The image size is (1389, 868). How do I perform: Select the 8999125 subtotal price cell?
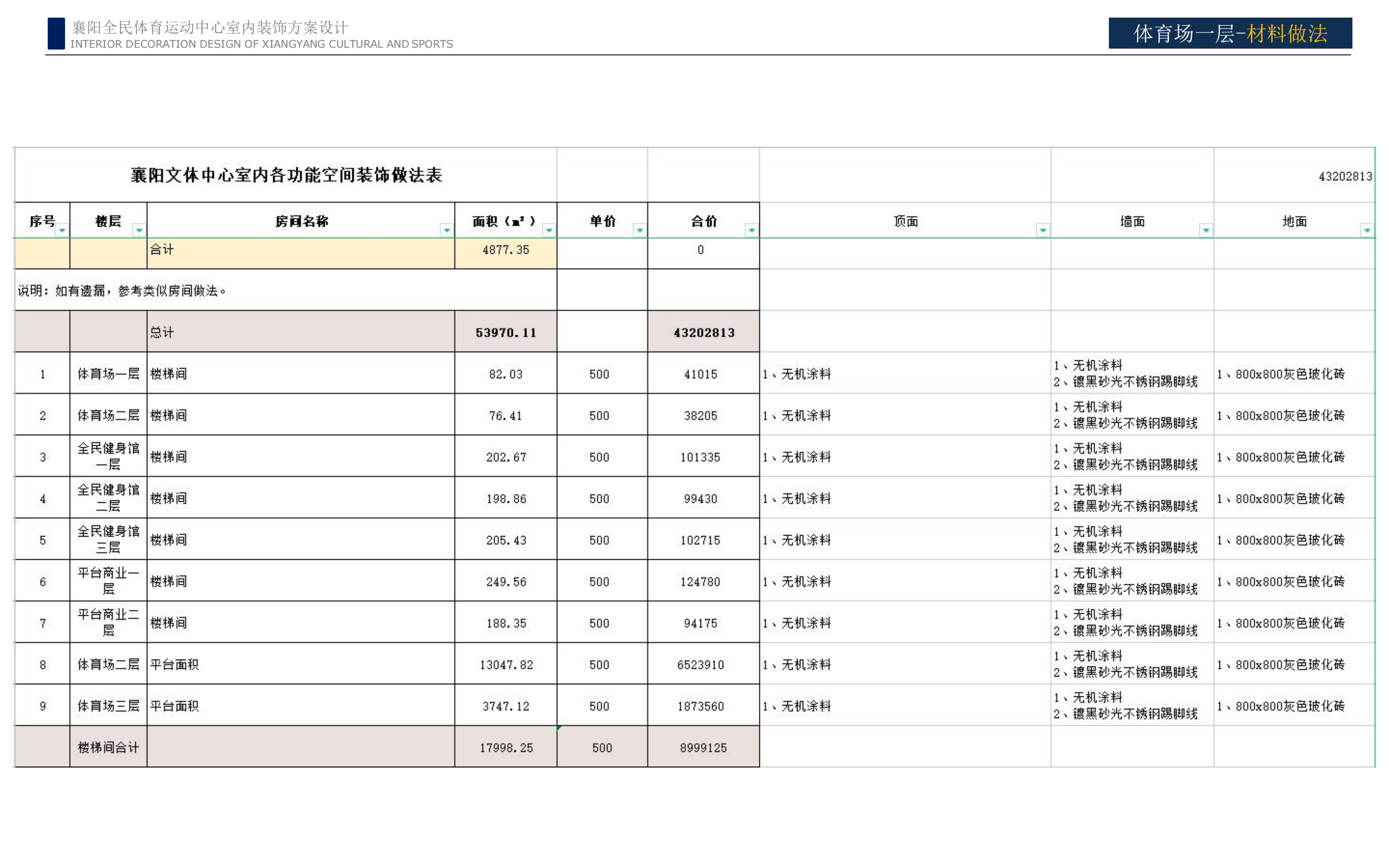pyautogui.click(x=703, y=748)
